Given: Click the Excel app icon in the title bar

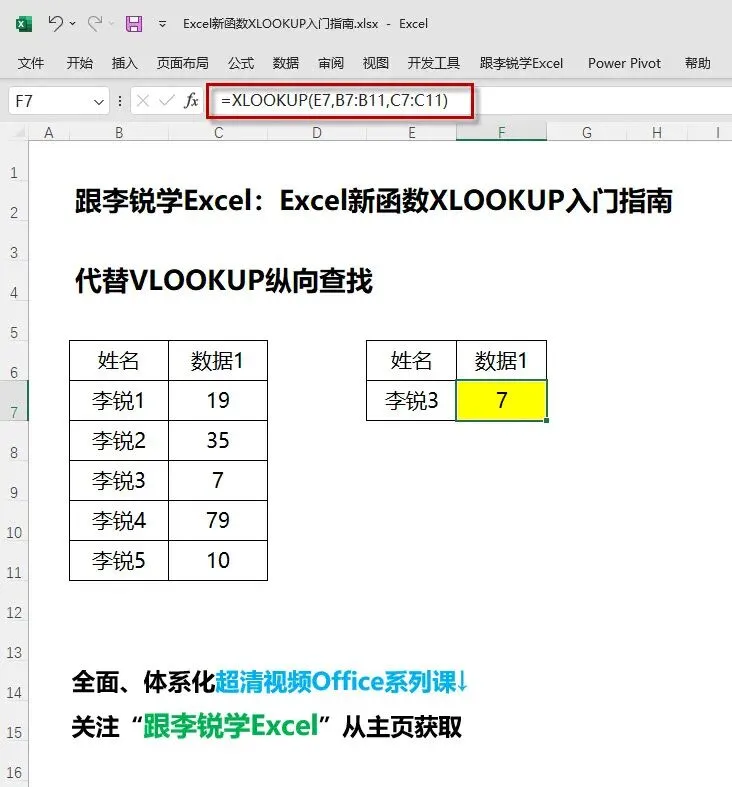Looking at the screenshot, I should (24, 24).
